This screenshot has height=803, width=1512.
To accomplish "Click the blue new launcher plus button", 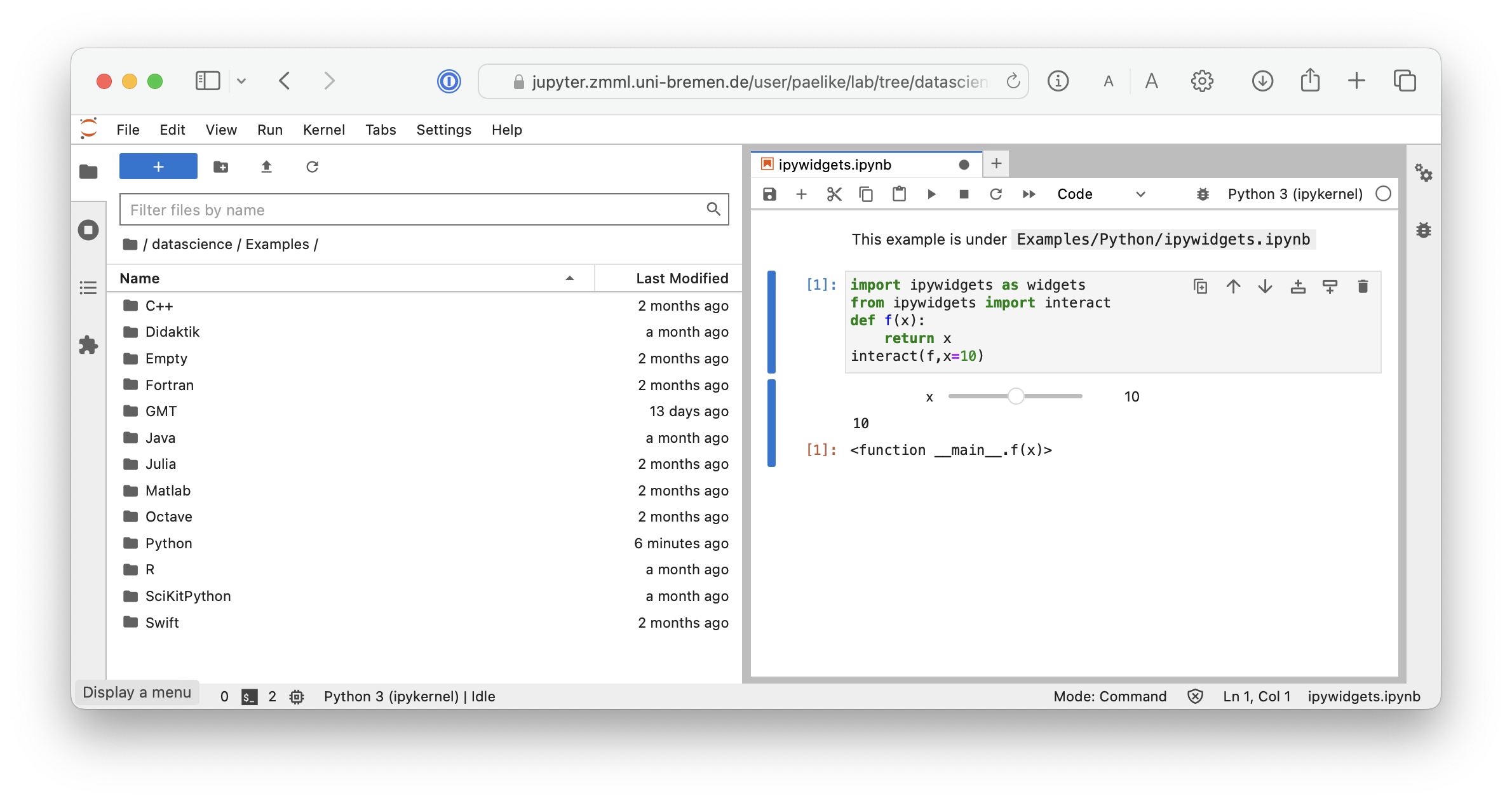I will (158, 166).
